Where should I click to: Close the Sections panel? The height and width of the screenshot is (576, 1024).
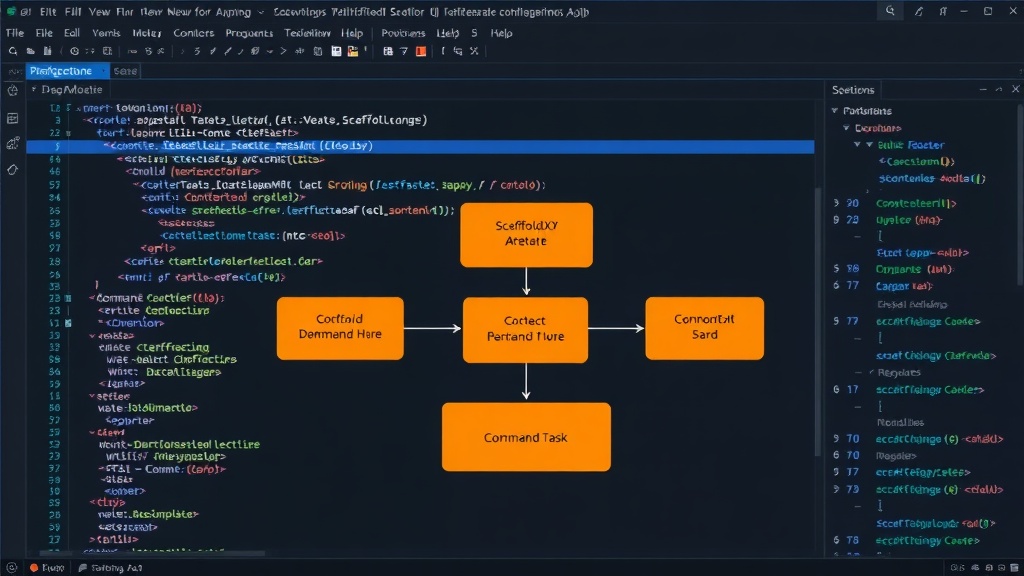pyautogui.click(x=1016, y=89)
